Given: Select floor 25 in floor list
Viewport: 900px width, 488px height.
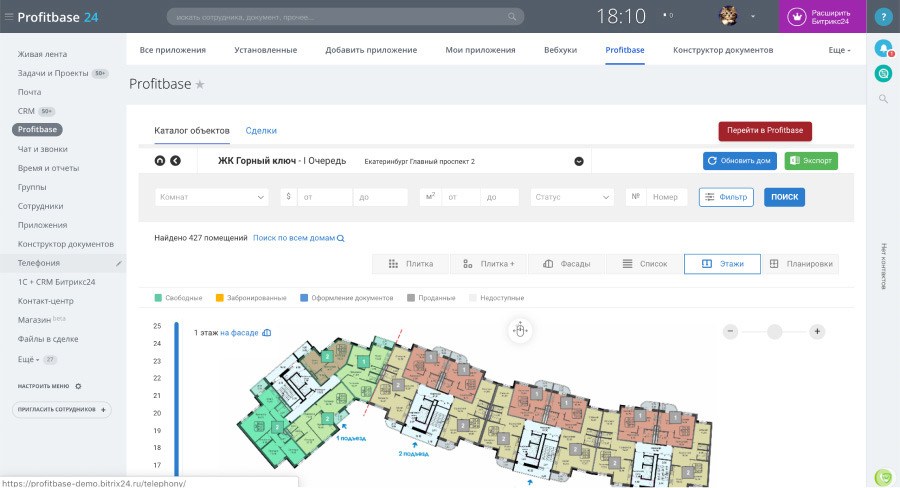Looking at the screenshot, I should (x=157, y=326).
